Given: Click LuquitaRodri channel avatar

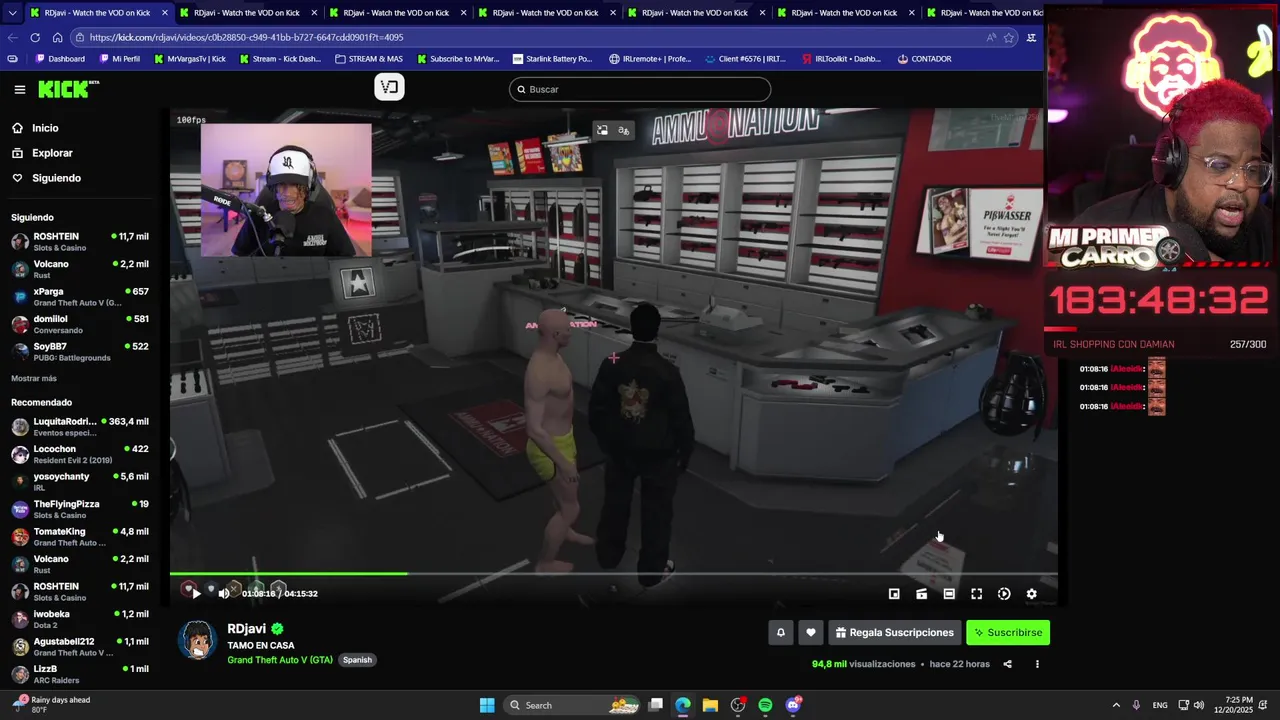Looking at the screenshot, I should [20, 427].
